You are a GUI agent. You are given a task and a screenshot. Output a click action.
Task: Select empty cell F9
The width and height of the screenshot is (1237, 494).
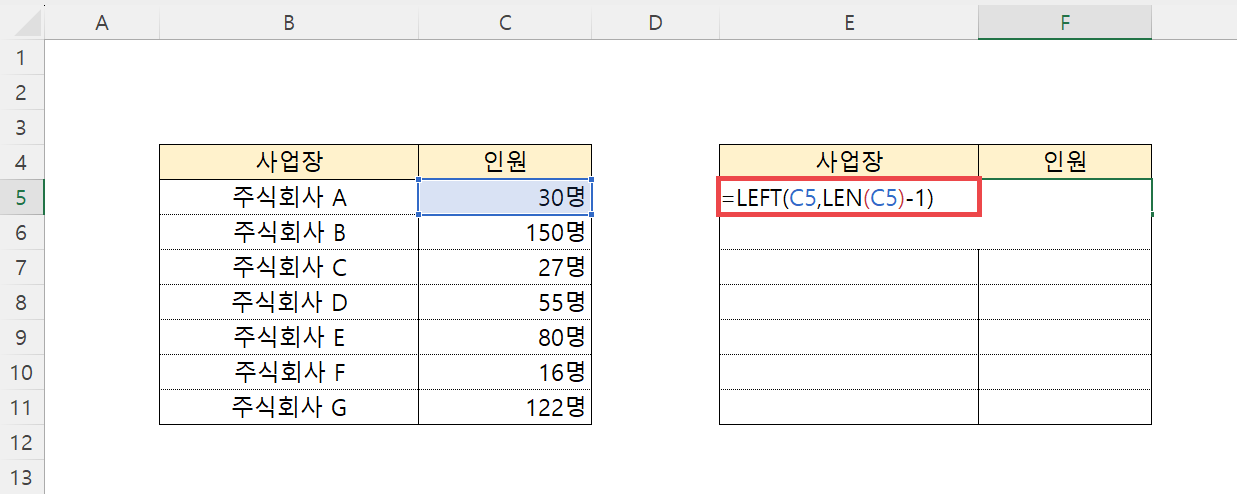(x=1065, y=337)
